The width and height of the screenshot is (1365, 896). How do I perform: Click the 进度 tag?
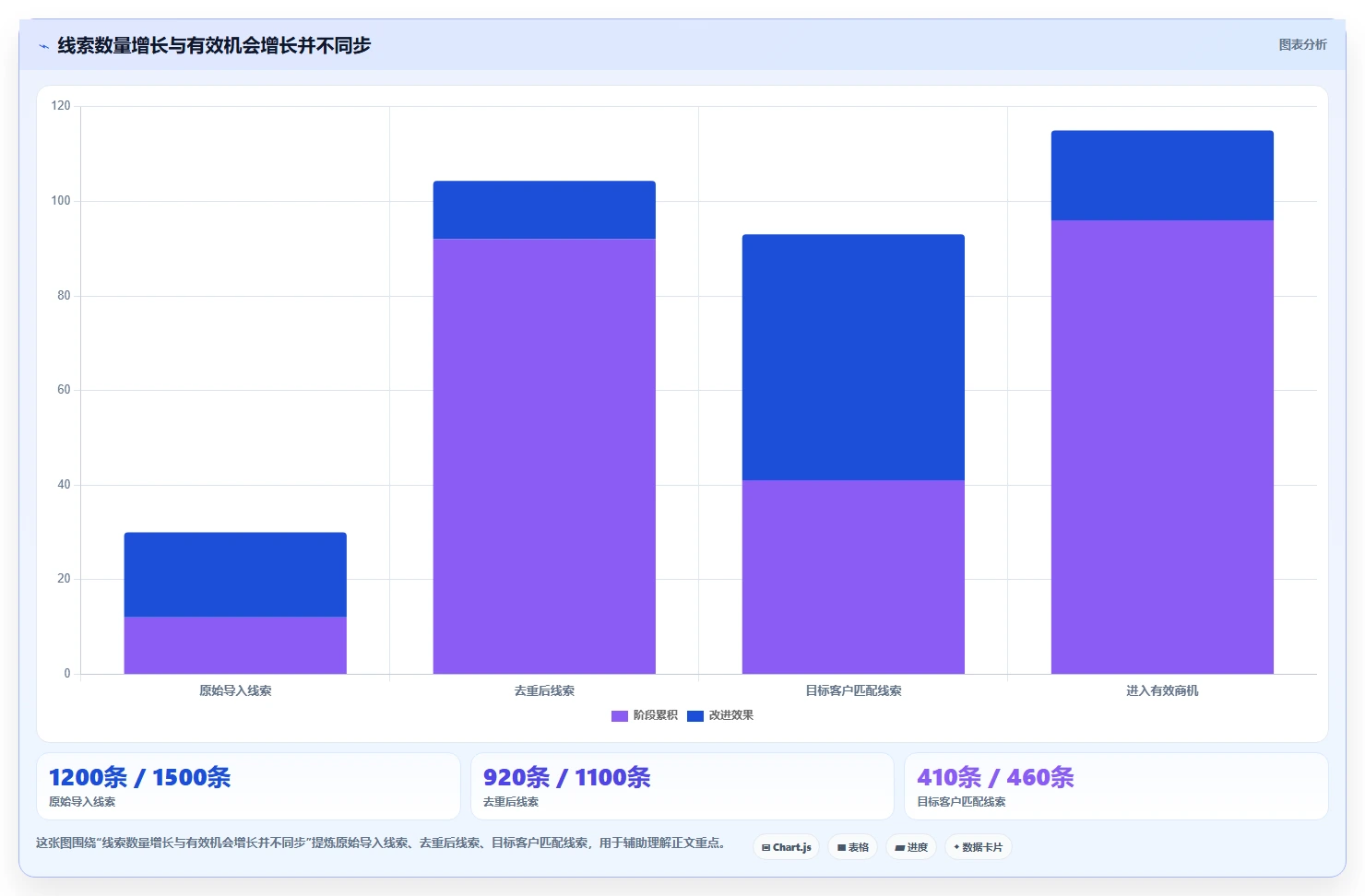911,847
